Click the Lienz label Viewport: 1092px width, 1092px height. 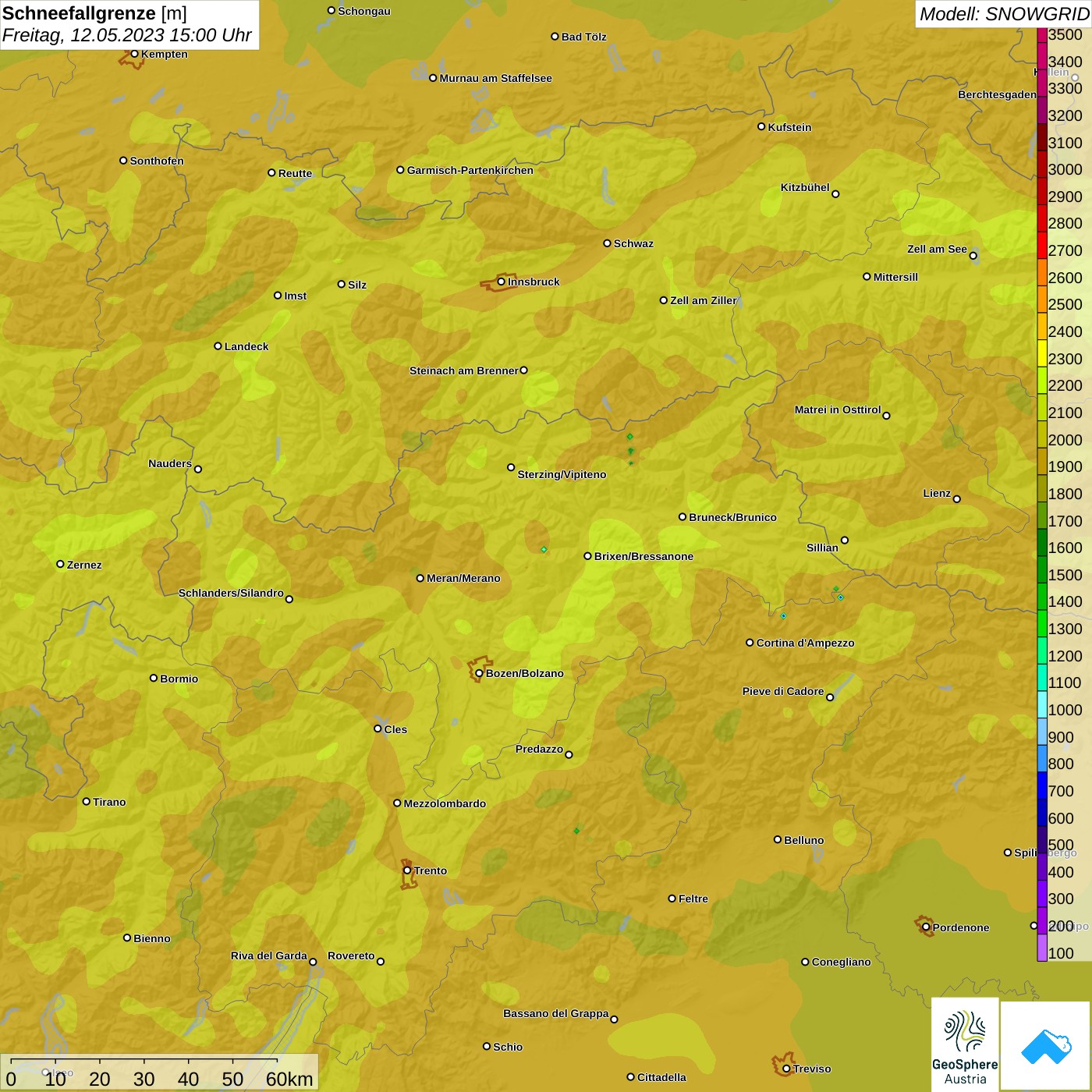point(937,493)
